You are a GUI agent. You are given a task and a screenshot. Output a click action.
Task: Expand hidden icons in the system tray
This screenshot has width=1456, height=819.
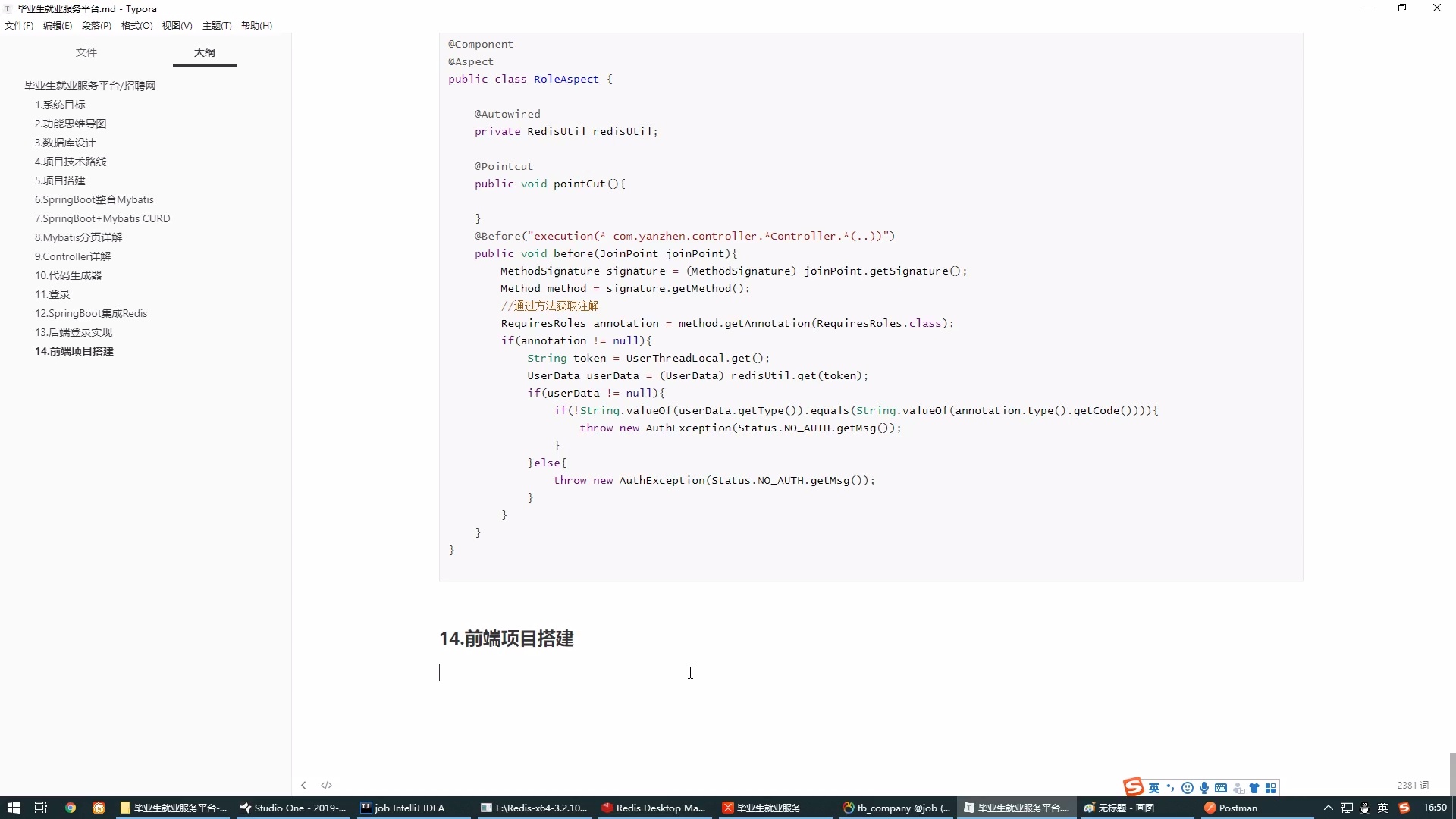click(x=1329, y=808)
